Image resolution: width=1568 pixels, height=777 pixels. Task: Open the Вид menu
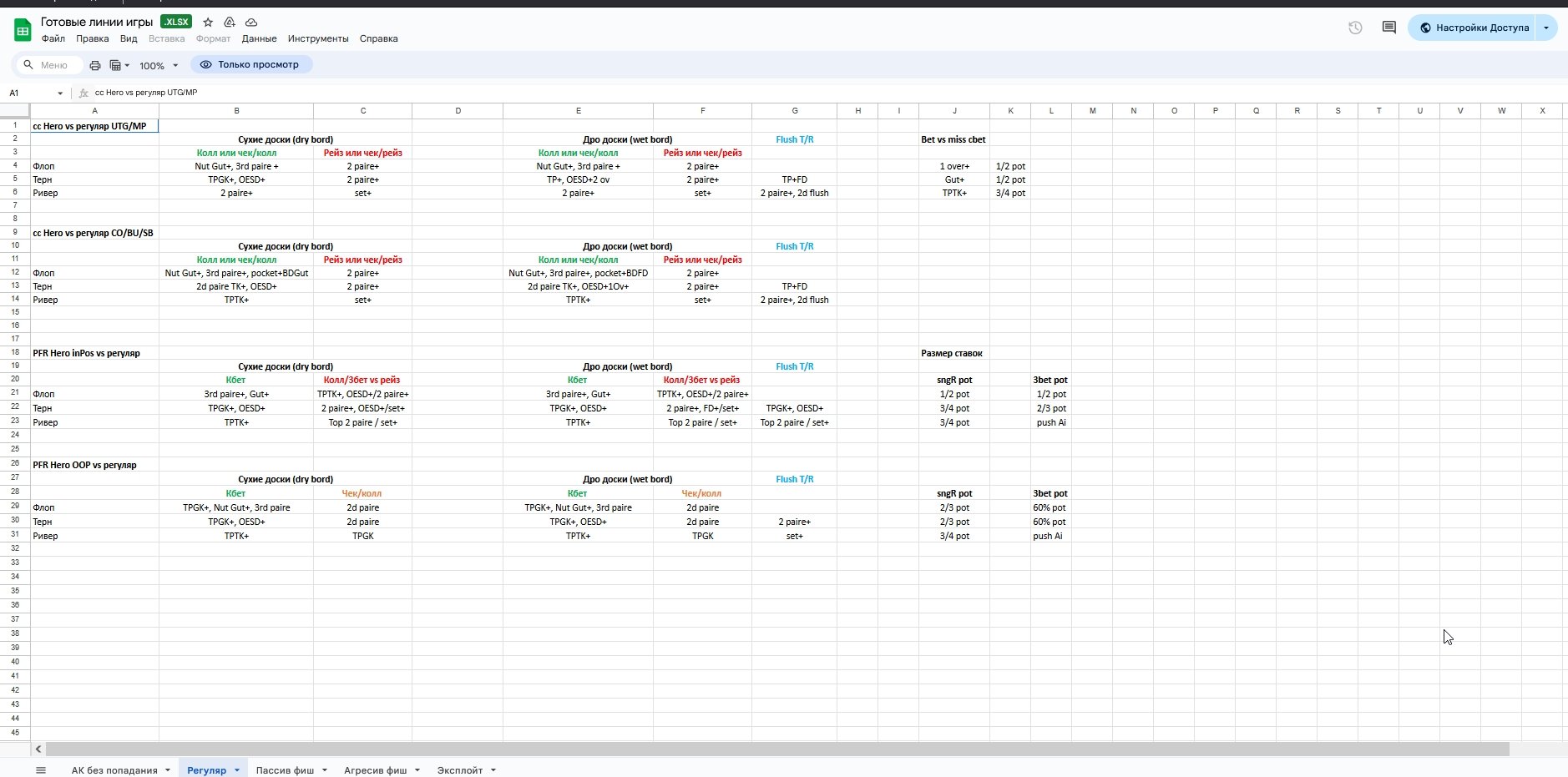pyautogui.click(x=129, y=38)
